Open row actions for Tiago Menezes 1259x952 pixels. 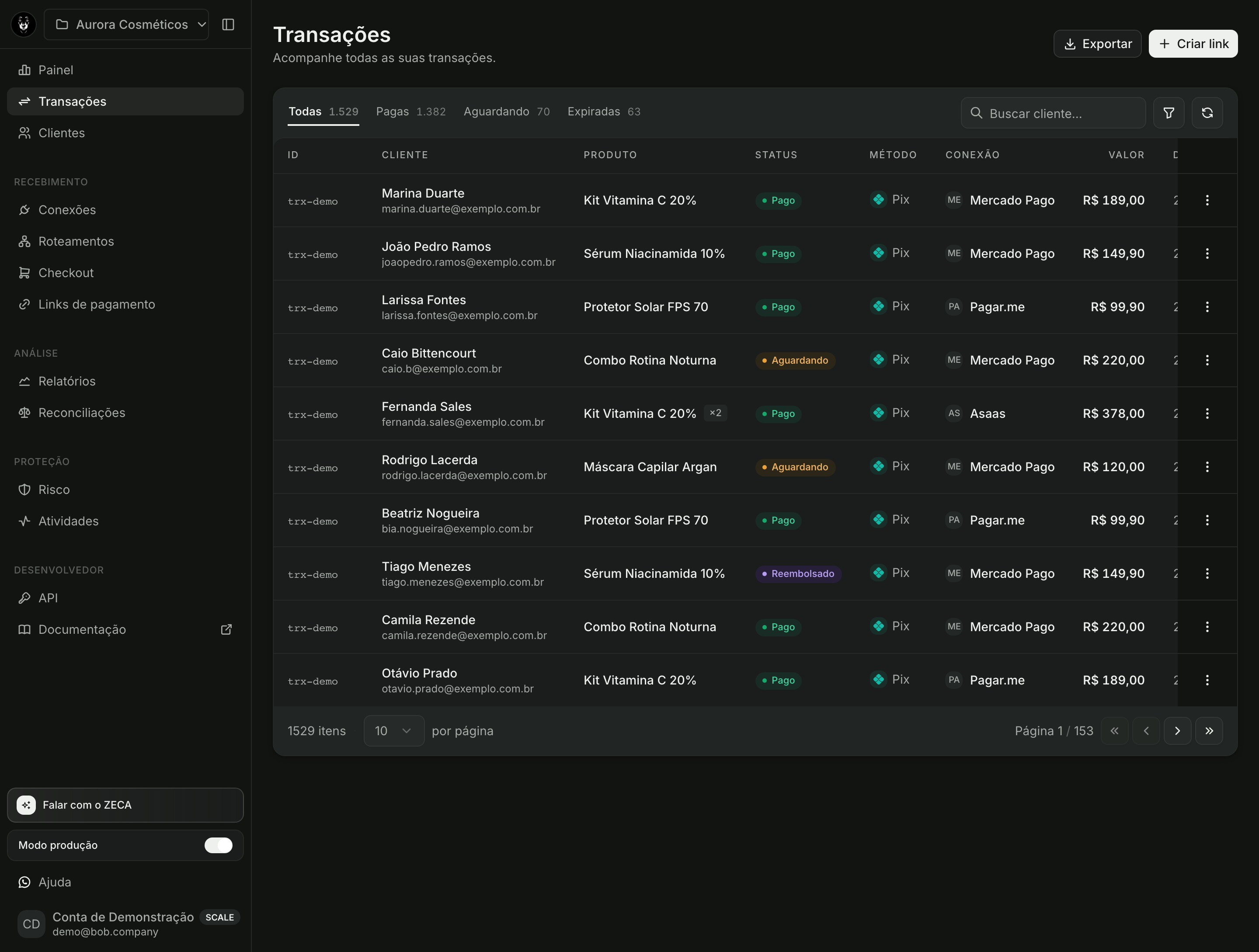[x=1207, y=573]
